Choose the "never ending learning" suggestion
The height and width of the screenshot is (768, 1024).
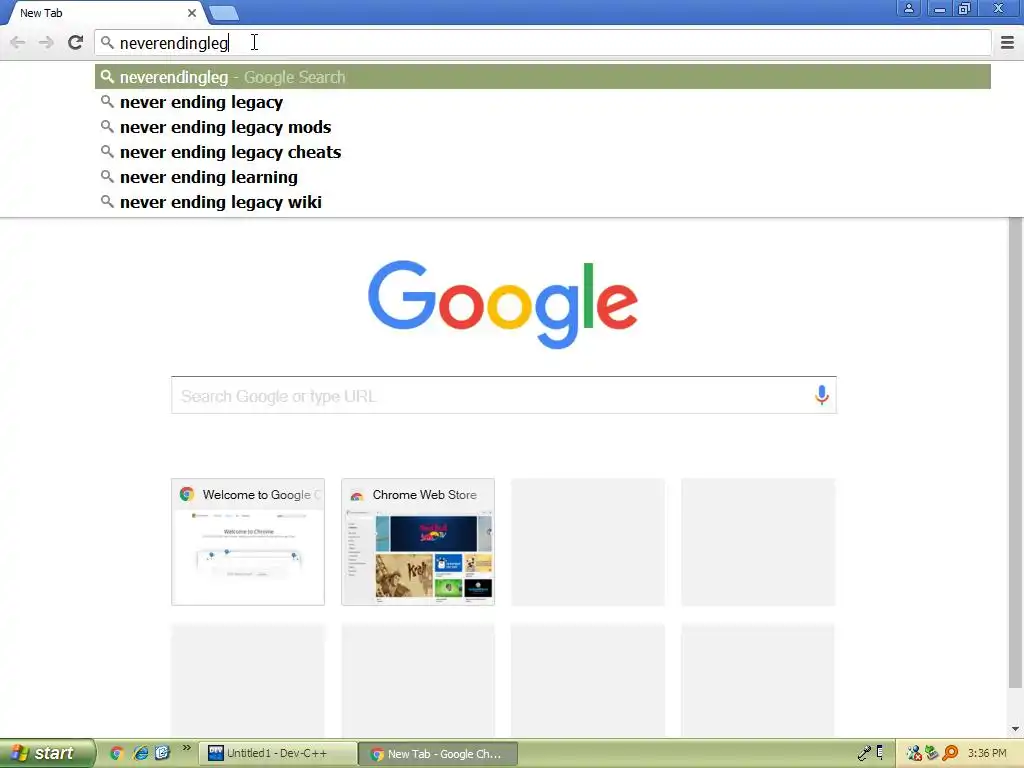pyautogui.click(x=543, y=177)
